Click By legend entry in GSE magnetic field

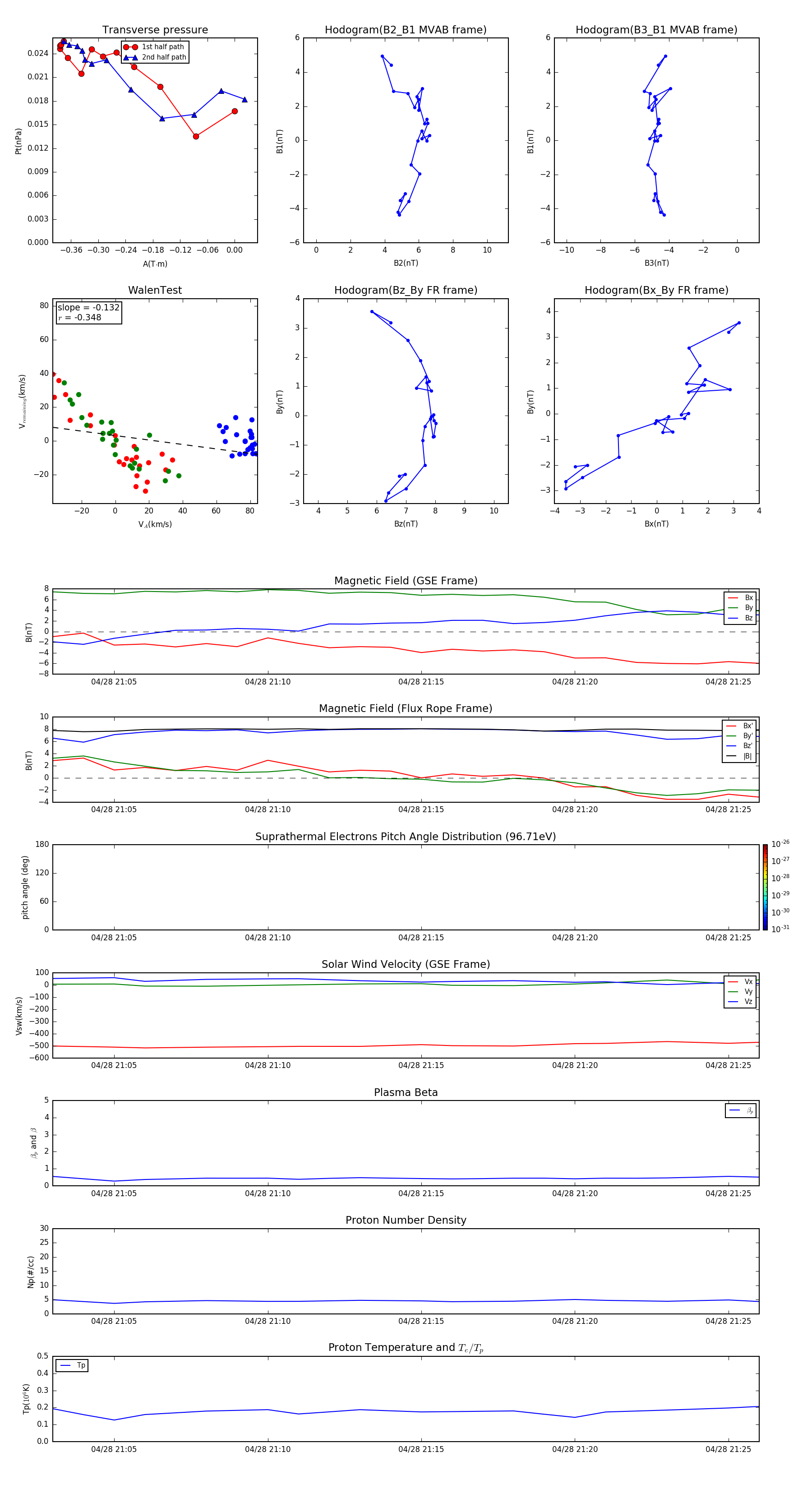[740, 608]
